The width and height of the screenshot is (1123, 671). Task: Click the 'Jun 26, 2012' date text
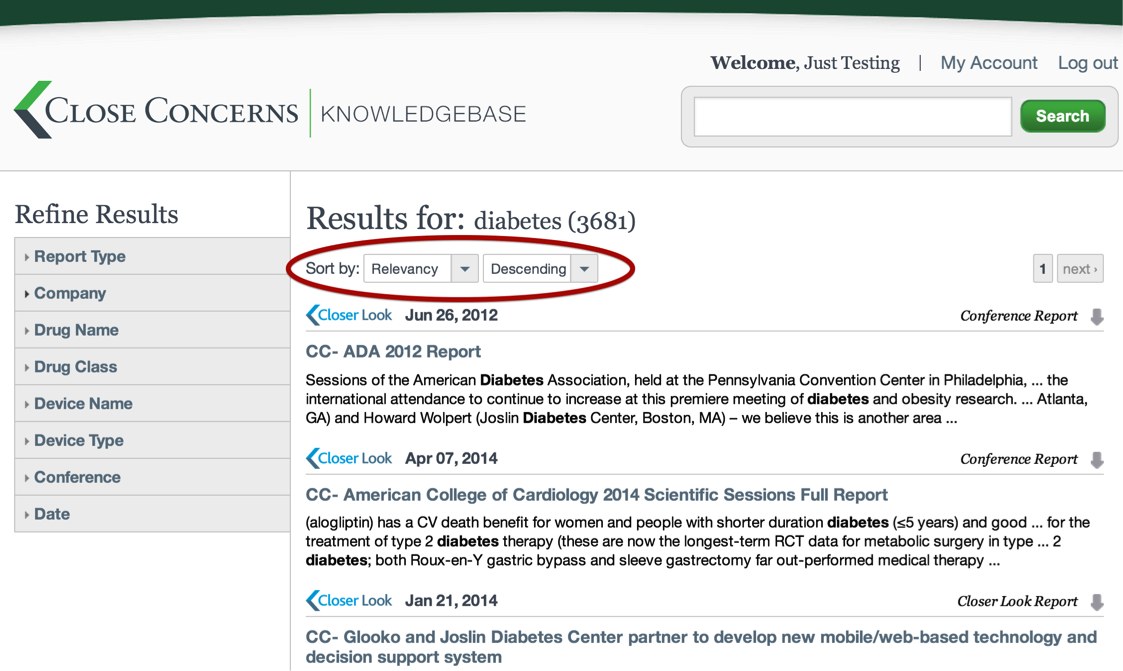click(451, 315)
